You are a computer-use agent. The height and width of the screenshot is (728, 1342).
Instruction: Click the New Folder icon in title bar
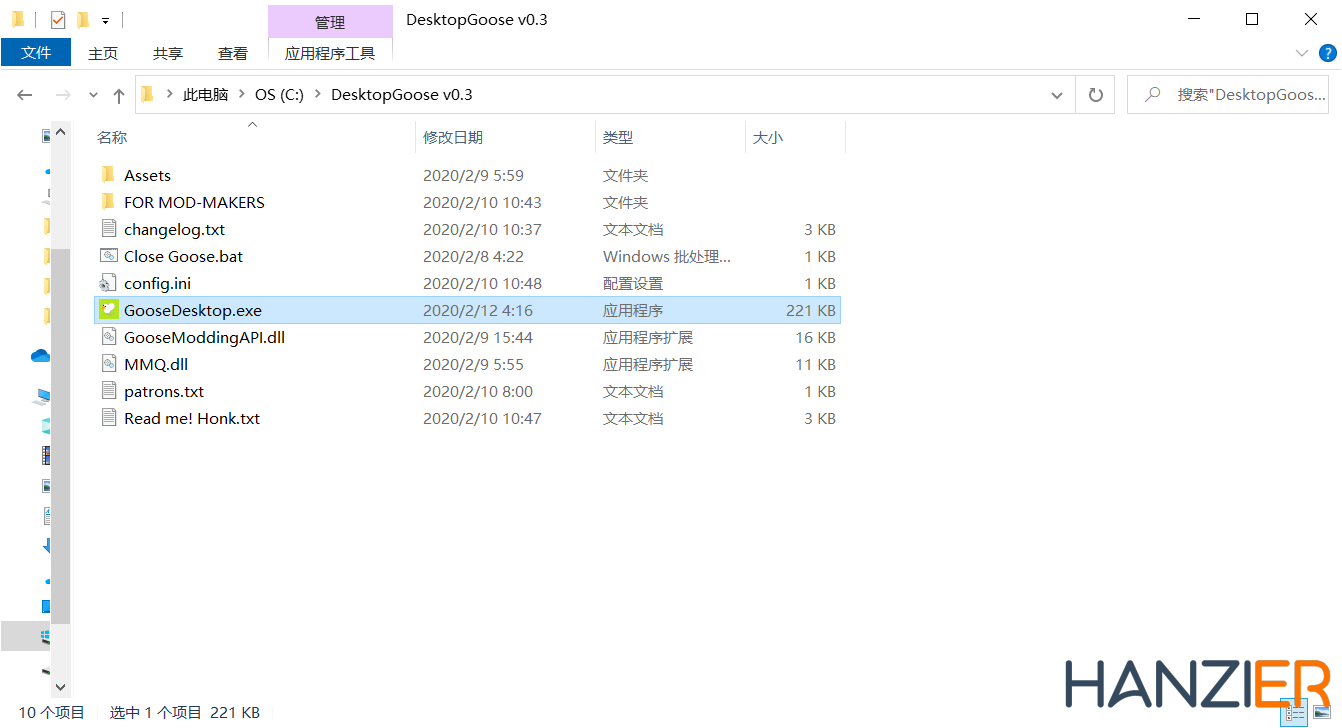click(x=83, y=19)
